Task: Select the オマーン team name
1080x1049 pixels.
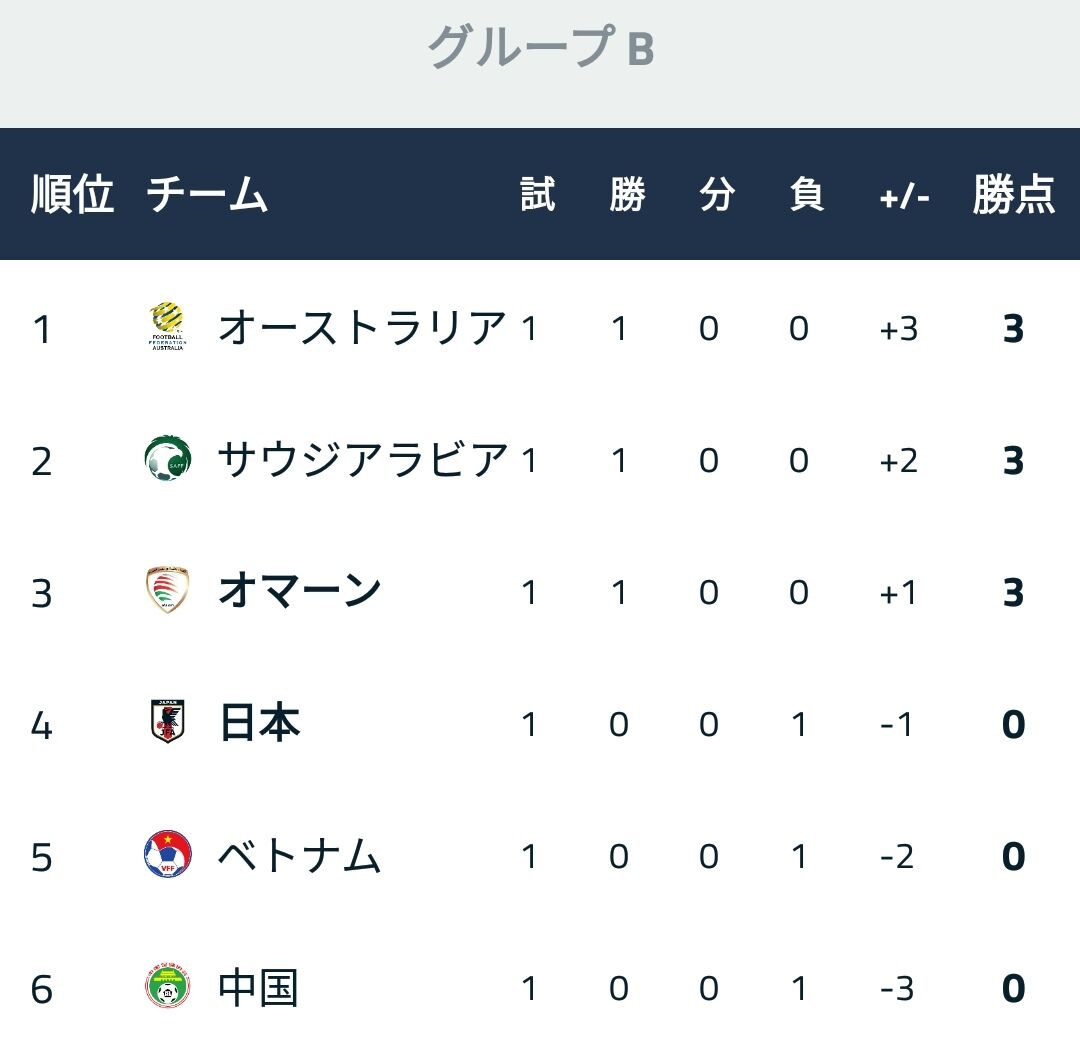Action: 299,592
